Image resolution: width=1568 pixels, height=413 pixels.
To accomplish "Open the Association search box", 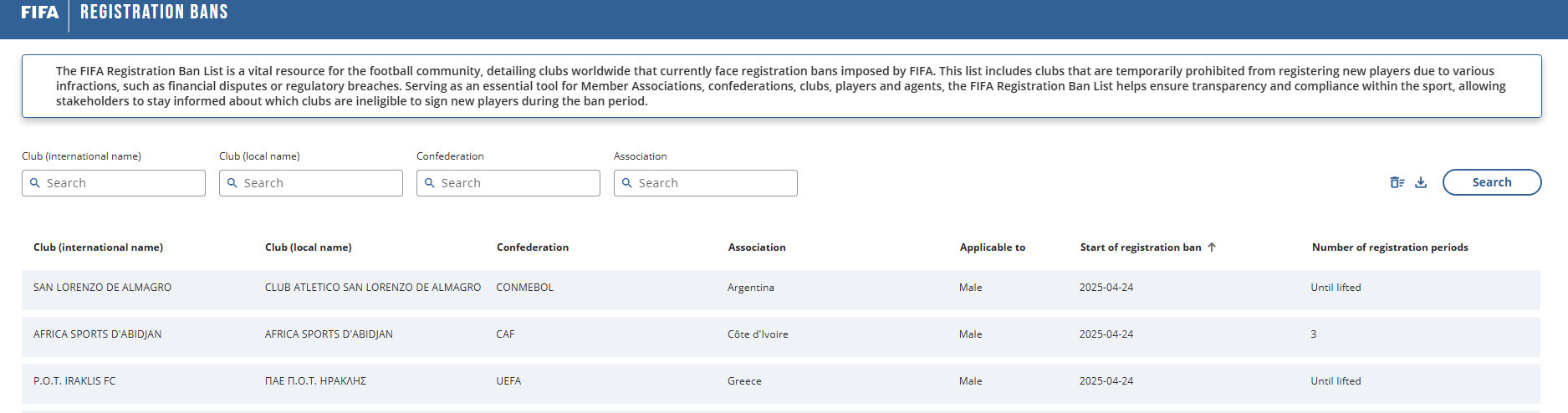I will coord(713,183).
